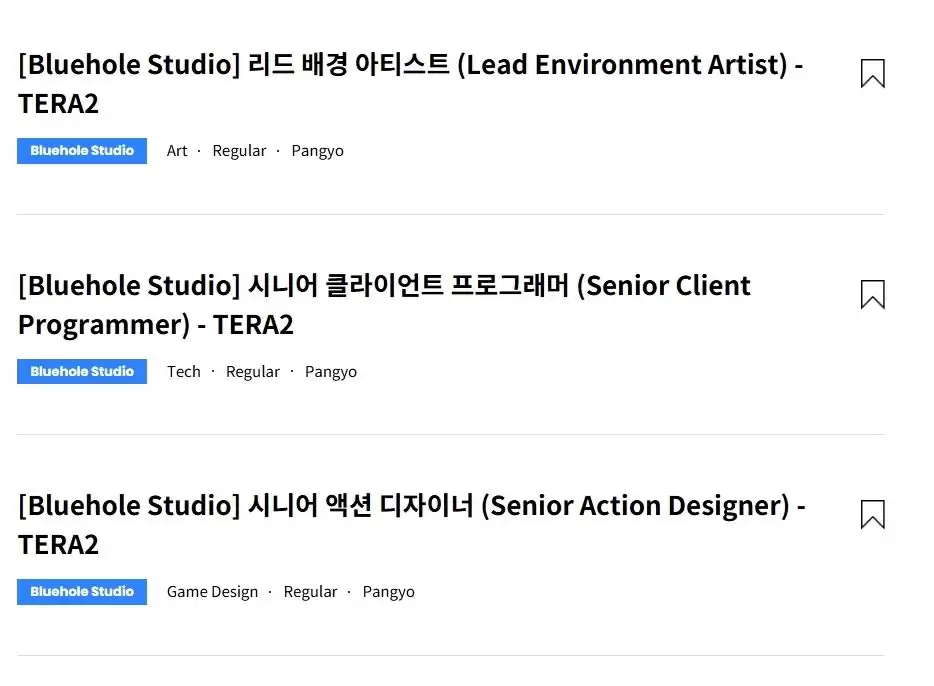Click the TERA2 text in the first title
Screen dimensions: 934x686
pyautogui.click(x=58, y=104)
